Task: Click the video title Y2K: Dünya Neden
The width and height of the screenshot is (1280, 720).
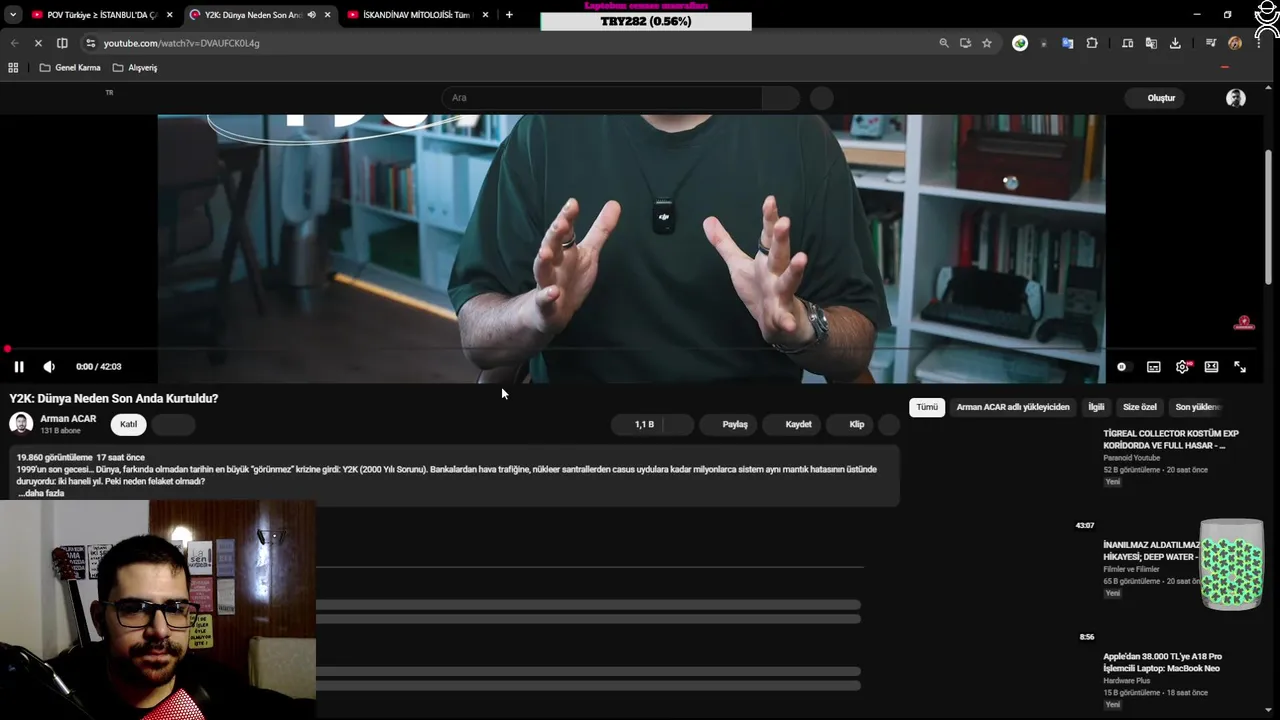Action: (x=114, y=398)
